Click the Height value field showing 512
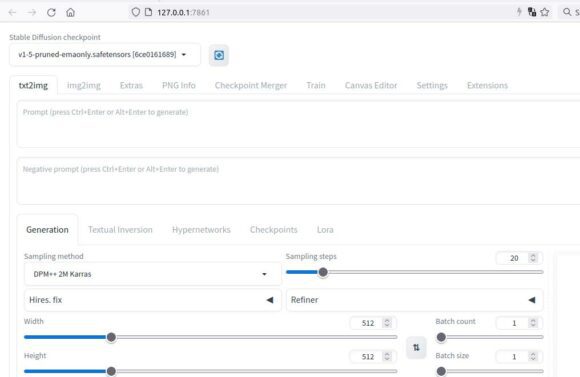 pyautogui.click(x=373, y=357)
